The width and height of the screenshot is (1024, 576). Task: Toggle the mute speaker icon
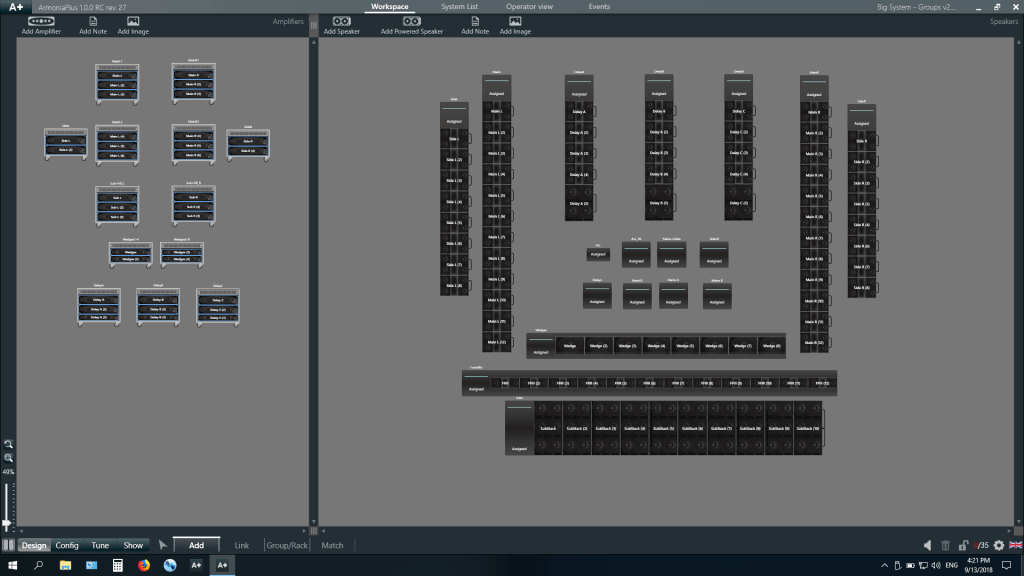(x=928, y=545)
